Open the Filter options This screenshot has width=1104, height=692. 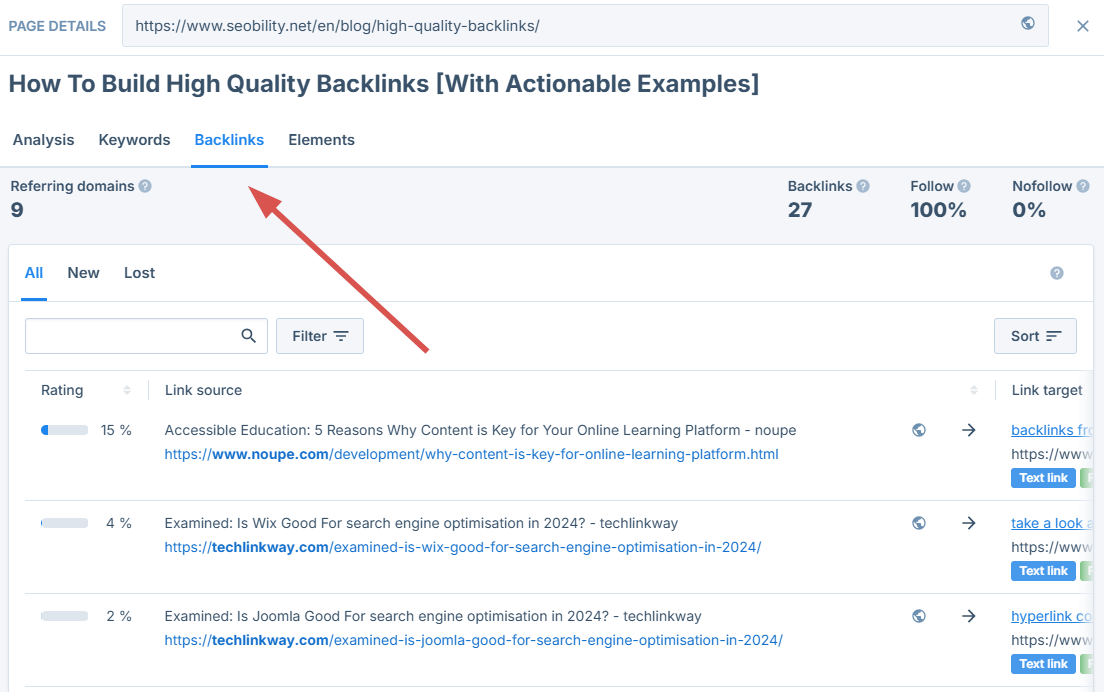click(320, 336)
